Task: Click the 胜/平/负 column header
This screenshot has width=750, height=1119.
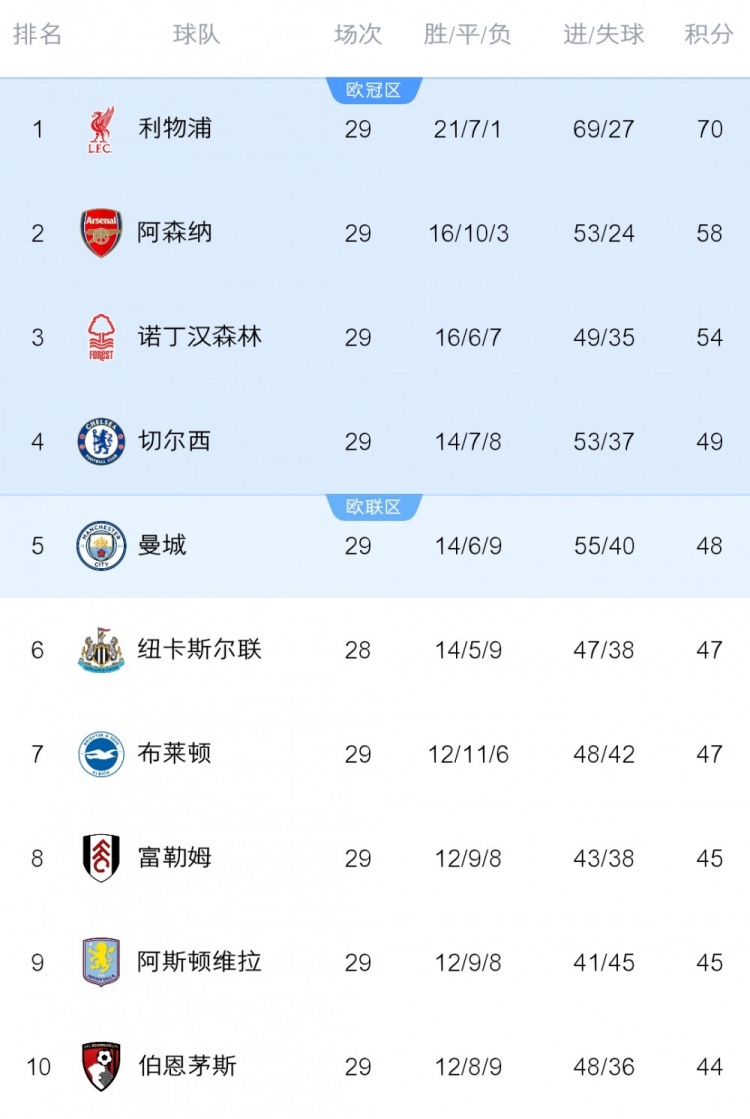Action: point(467,35)
